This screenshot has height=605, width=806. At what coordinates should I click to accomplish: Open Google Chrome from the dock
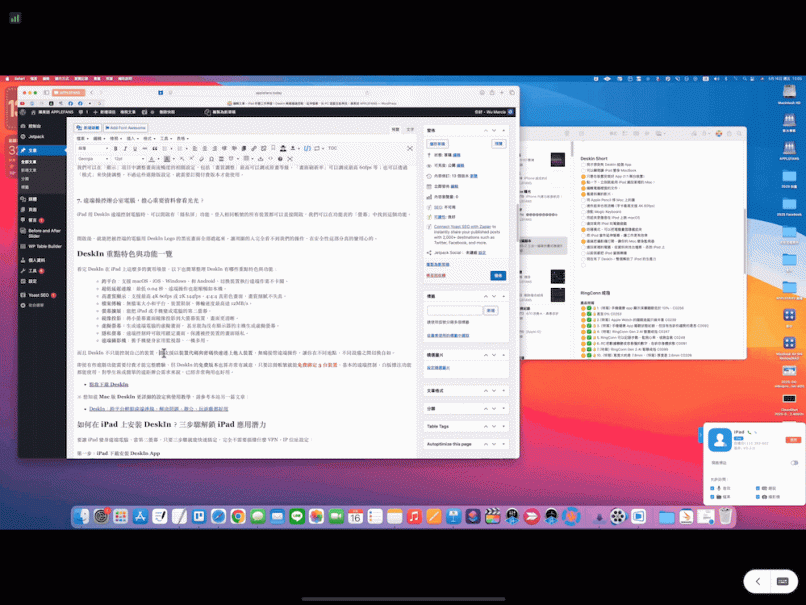238,516
